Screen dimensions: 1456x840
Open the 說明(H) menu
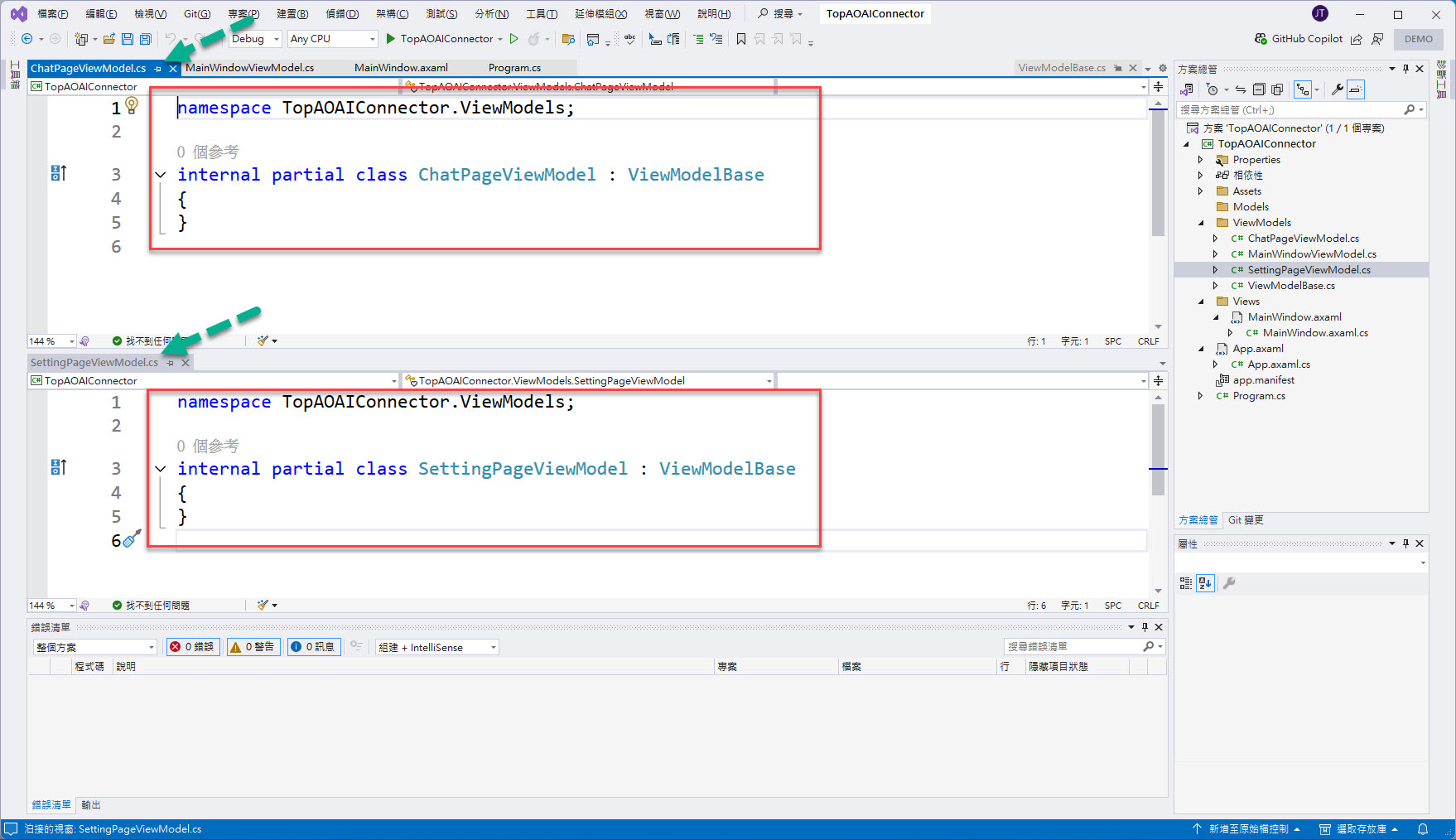714,13
